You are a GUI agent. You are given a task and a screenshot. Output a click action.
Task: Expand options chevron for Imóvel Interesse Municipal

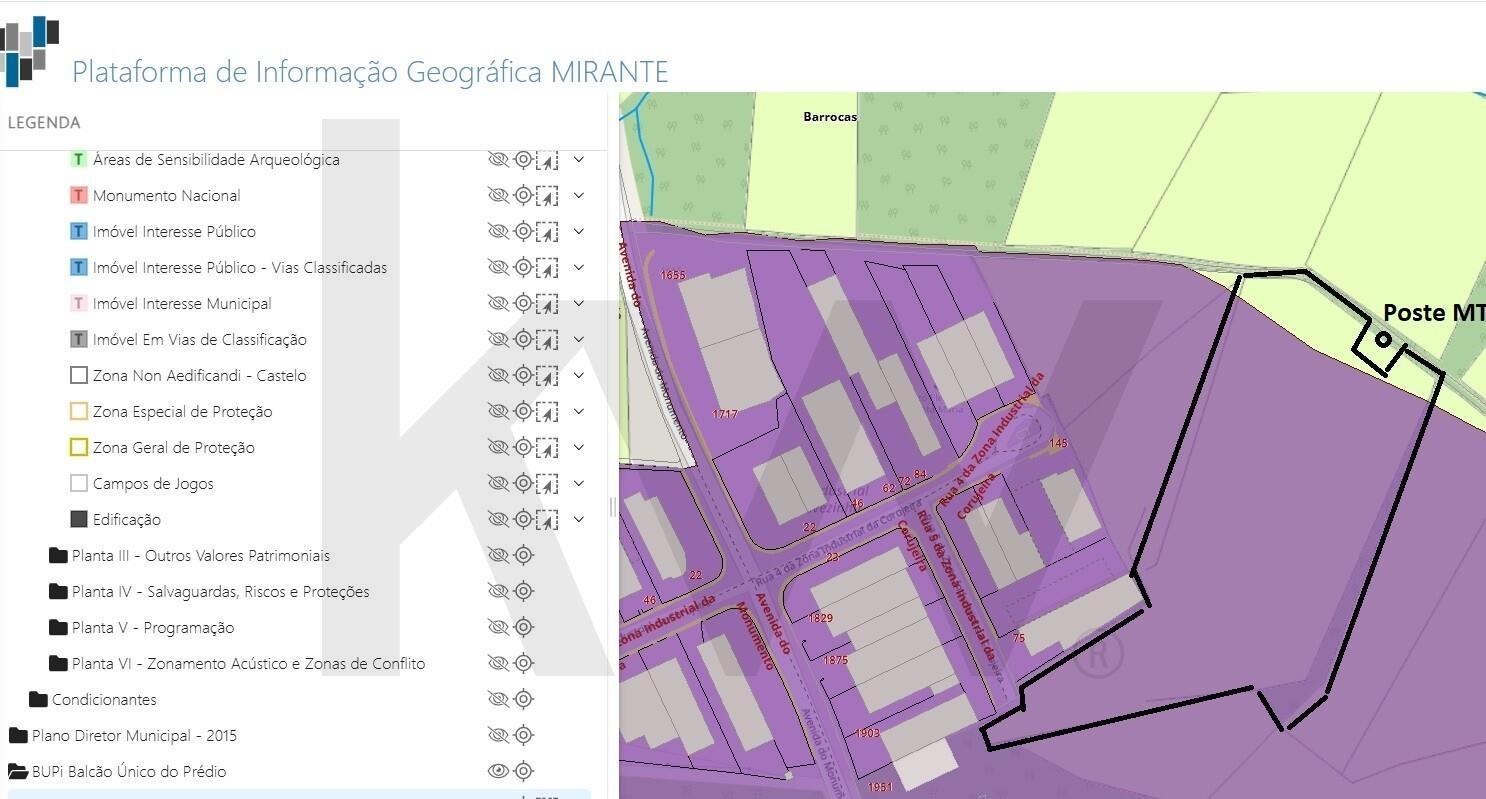click(x=578, y=303)
